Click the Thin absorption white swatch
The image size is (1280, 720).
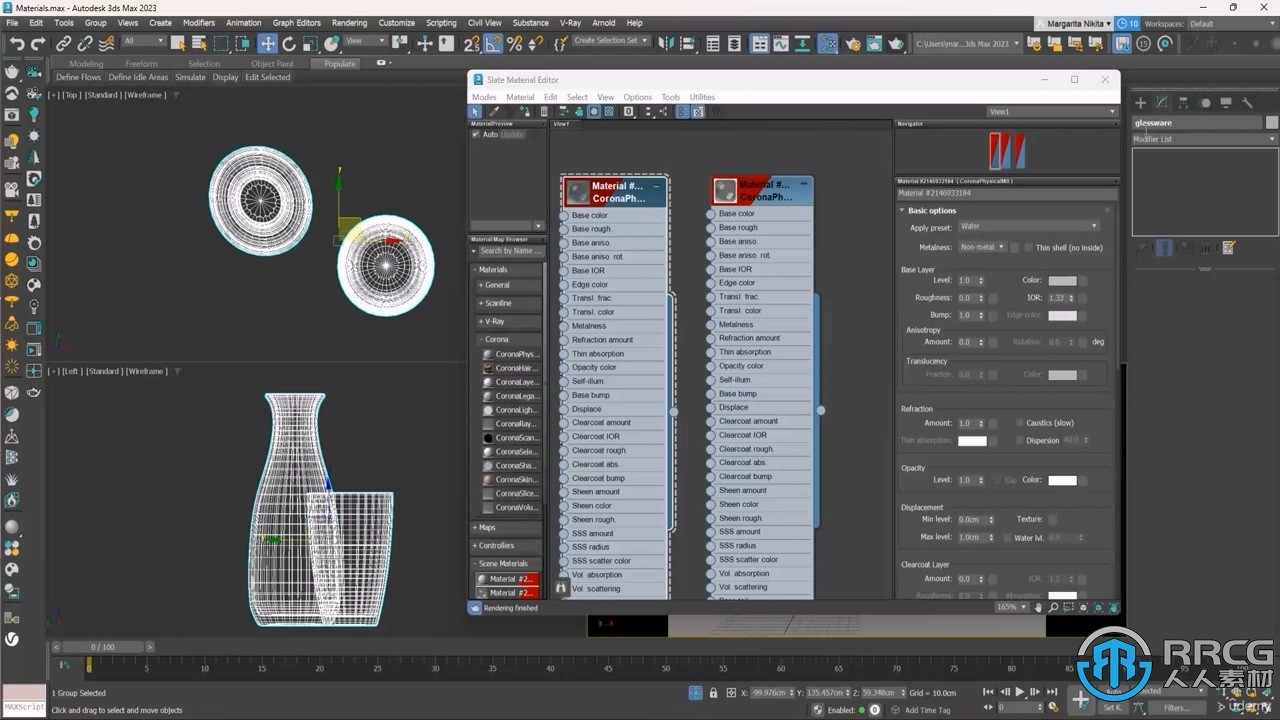pyautogui.click(x=972, y=441)
